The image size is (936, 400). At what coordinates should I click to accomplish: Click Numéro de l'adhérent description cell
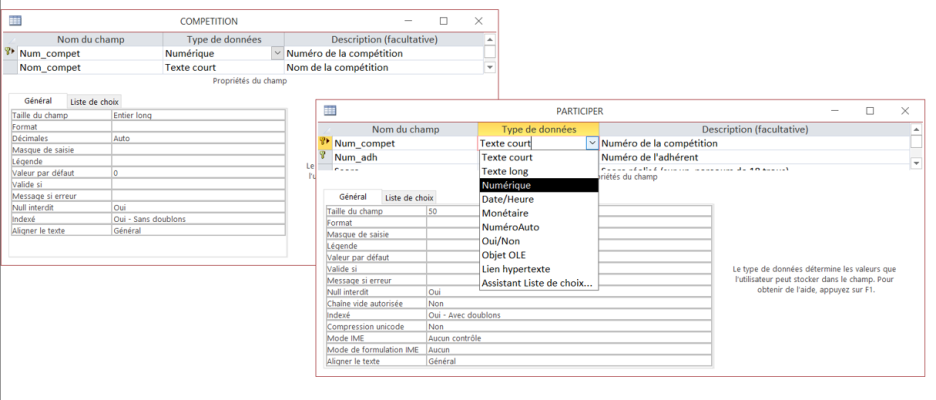[755, 157]
